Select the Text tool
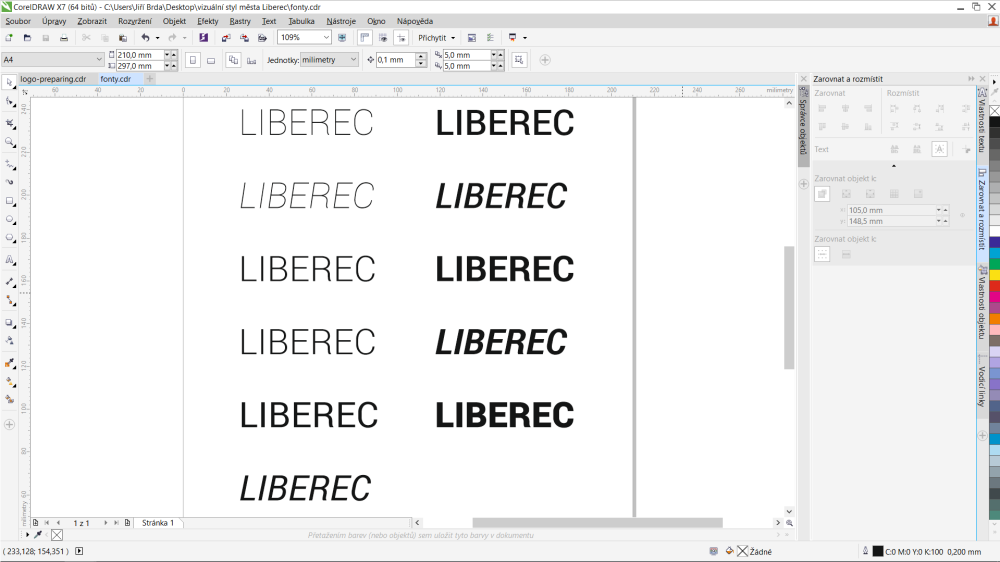The width and height of the screenshot is (1000, 562). (10, 260)
